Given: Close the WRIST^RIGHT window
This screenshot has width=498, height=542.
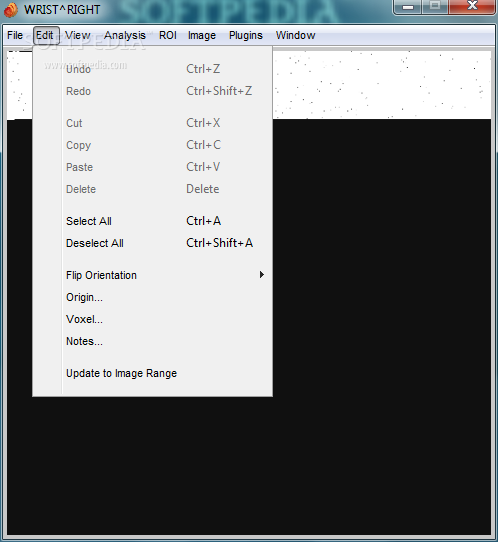Looking at the screenshot, I should (472, 7).
